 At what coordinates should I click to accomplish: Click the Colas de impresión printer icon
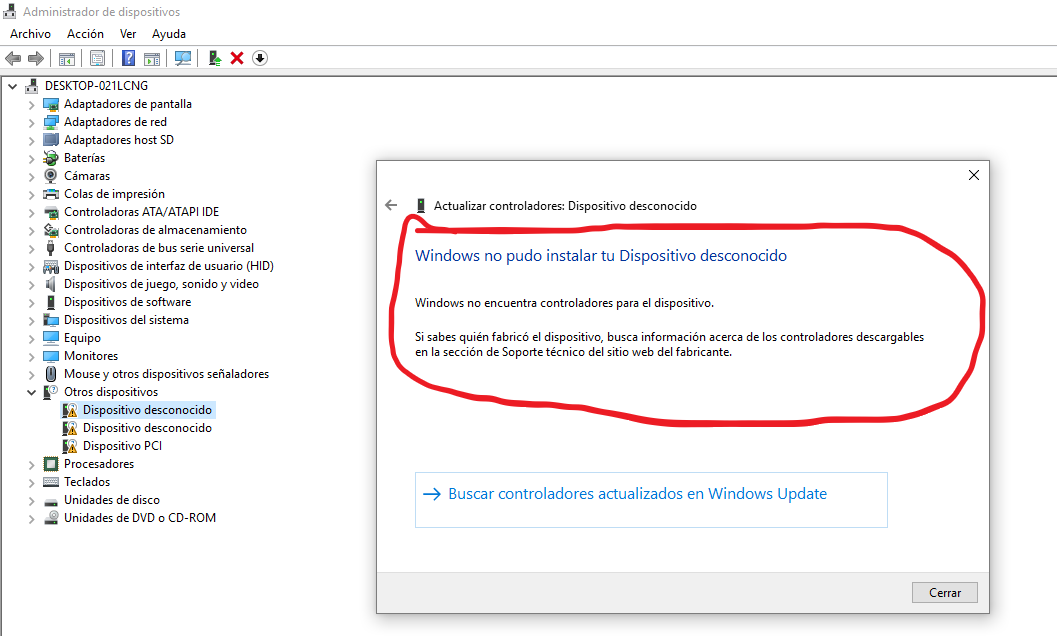51,194
